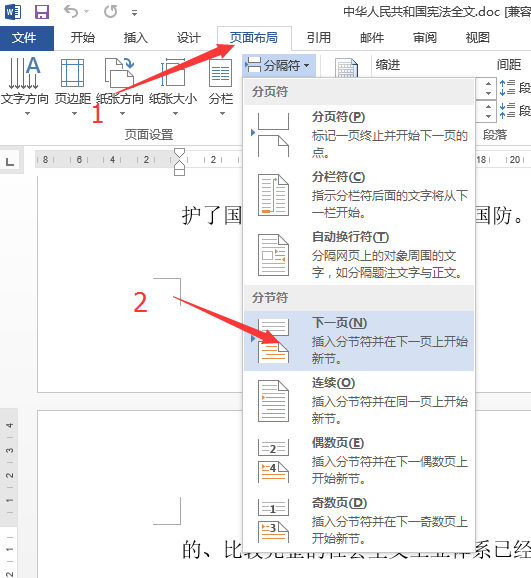
Task: Click the 间距 spacing label
Action: click(509, 65)
